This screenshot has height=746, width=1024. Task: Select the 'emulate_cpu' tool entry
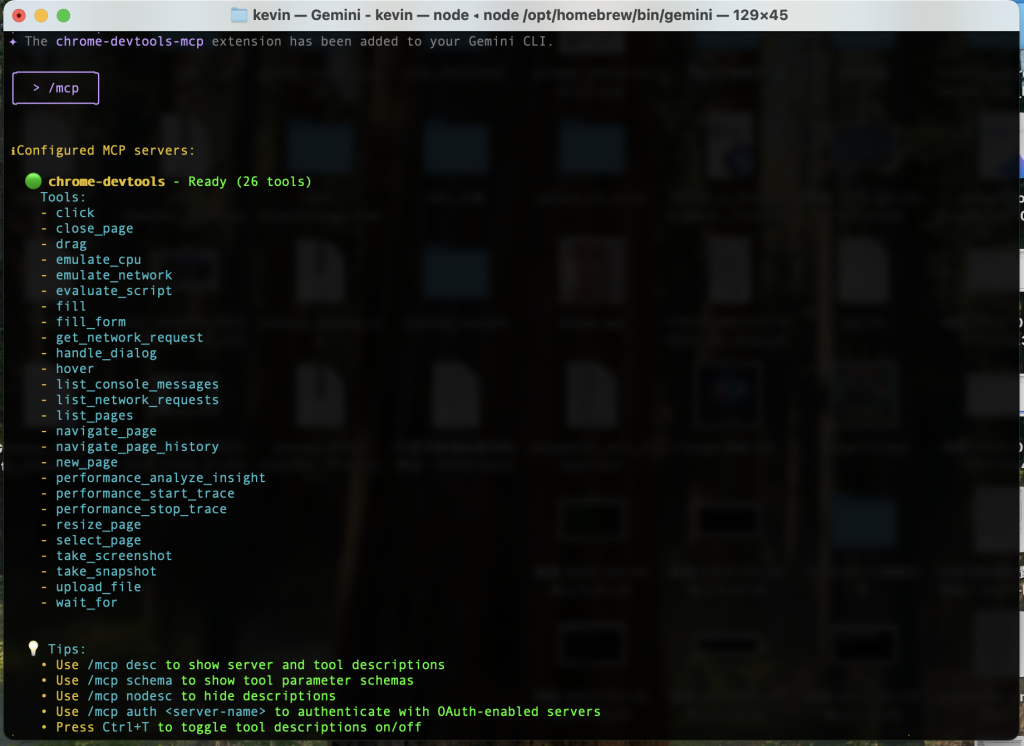click(x=98, y=260)
